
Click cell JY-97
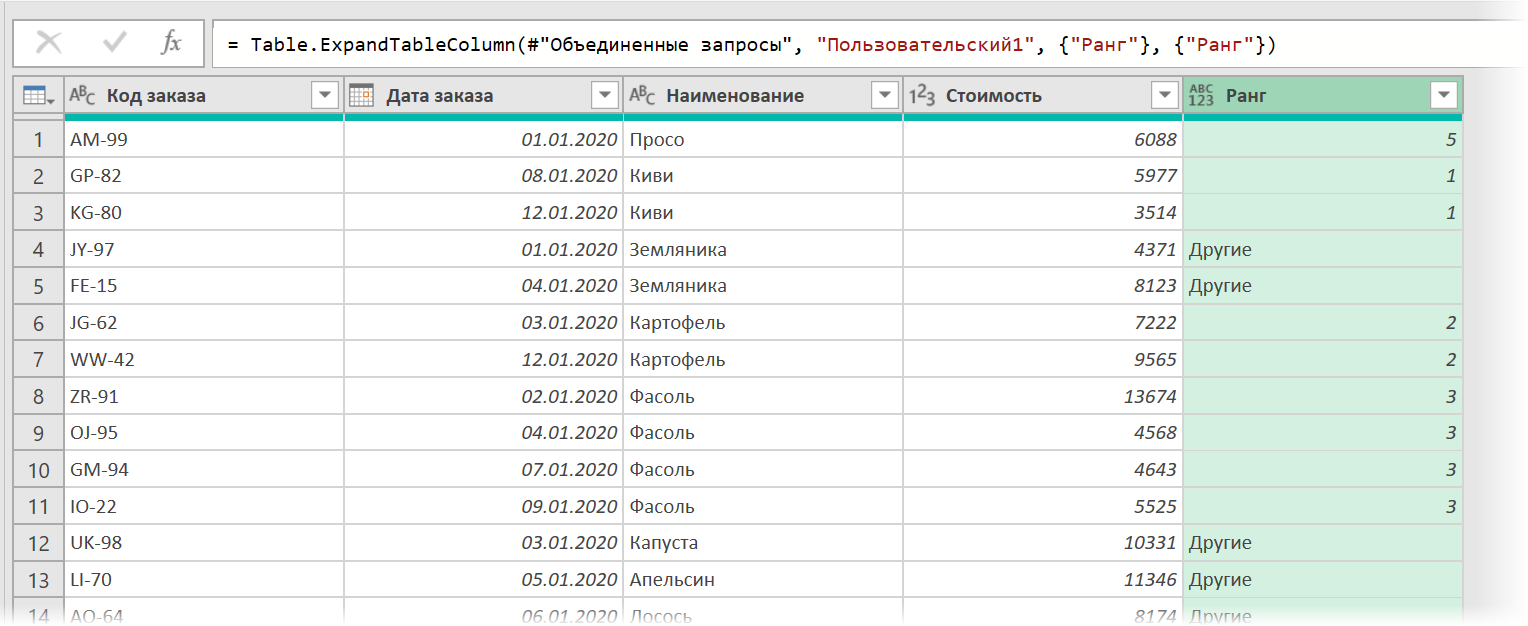click(204, 250)
